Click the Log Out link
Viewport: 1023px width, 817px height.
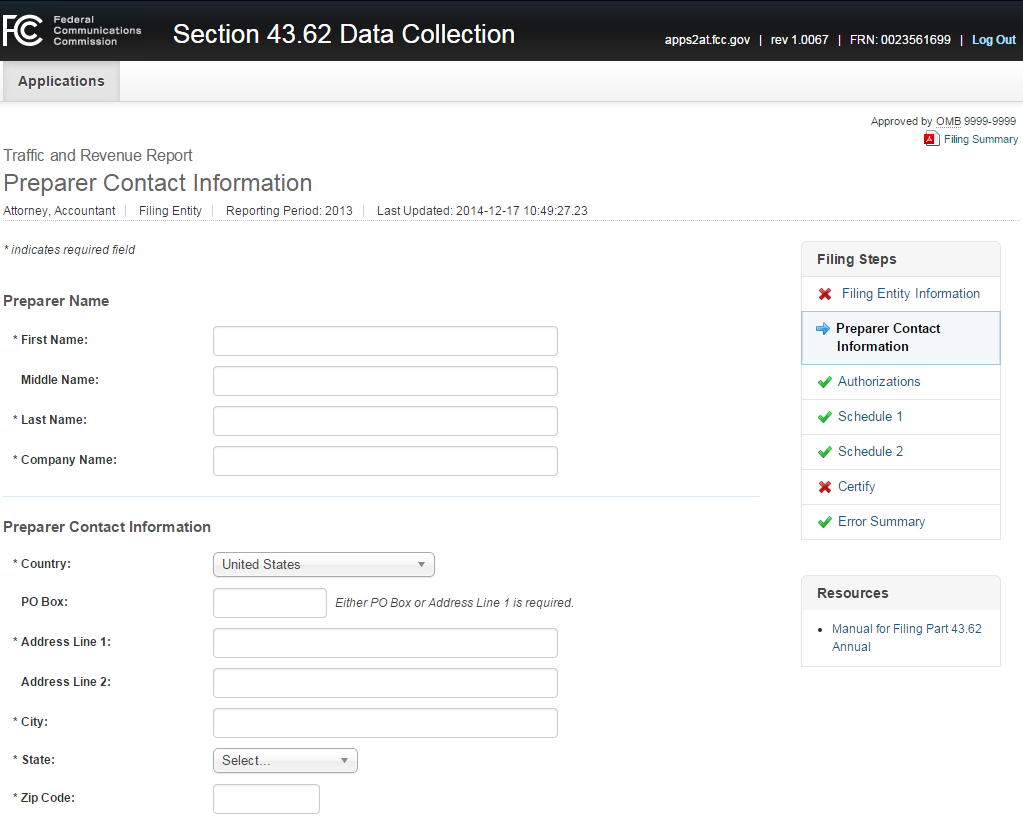tap(993, 40)
